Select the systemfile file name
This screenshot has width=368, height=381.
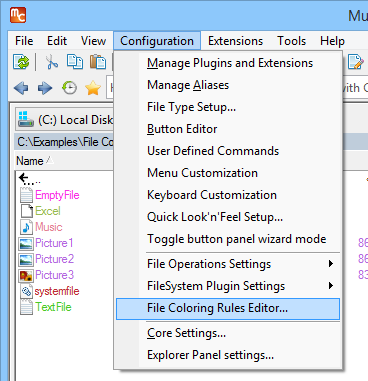(x=57, y=291)
